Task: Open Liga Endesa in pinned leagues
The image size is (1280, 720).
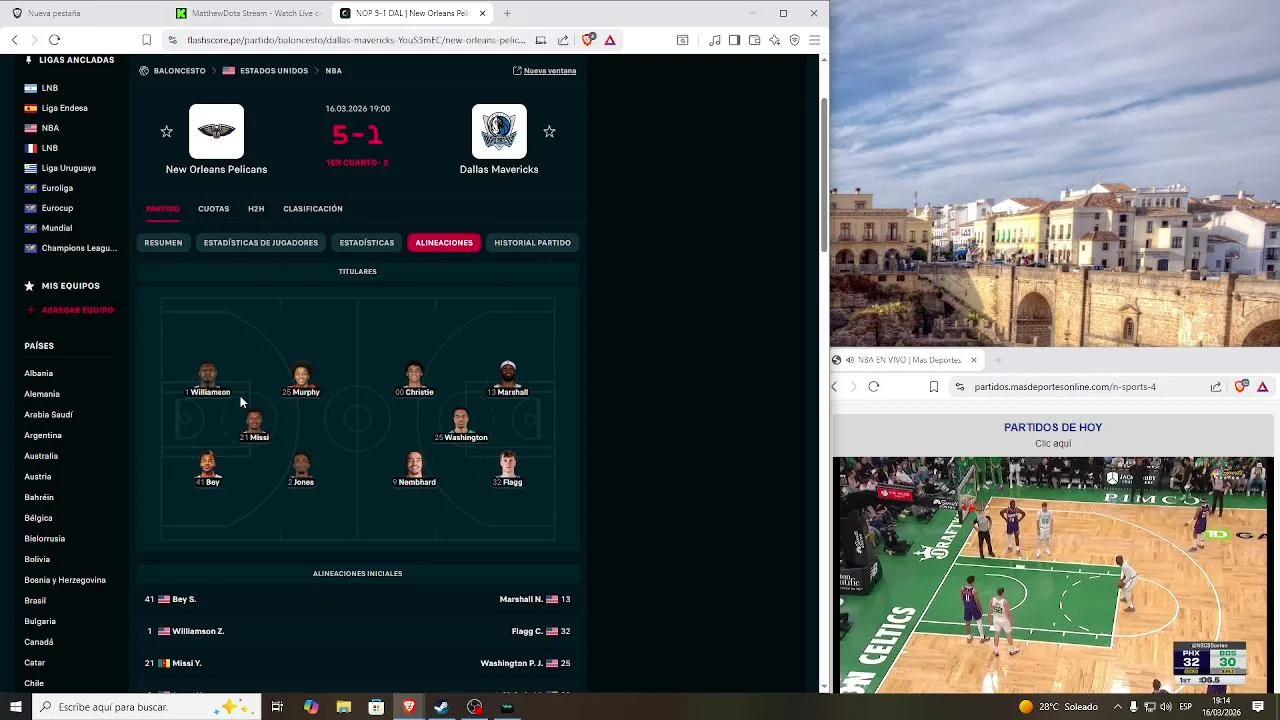Action: tap(64, 108)
